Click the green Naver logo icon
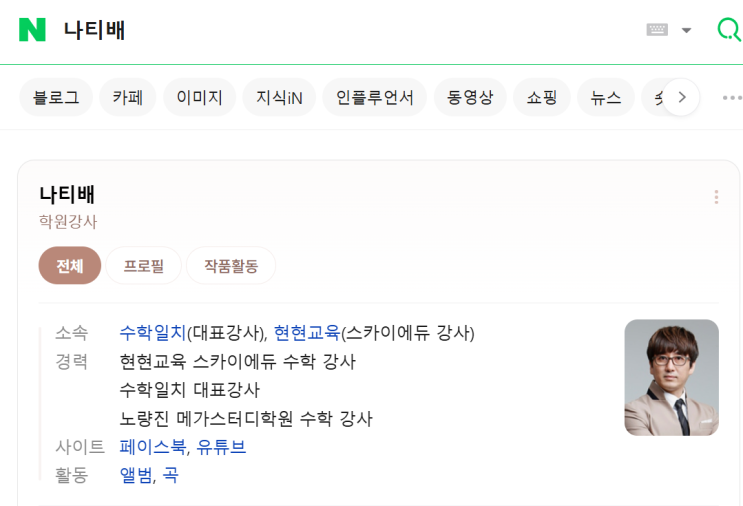The width and height of the screenshot is (743, 506). click(x=32, y=30)
